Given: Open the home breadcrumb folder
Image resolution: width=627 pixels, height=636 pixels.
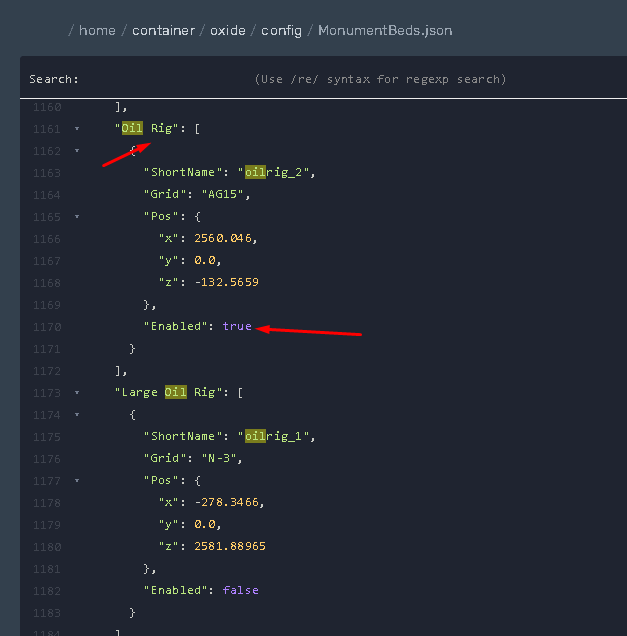Looking at the screenshot, I should tap(97, 30).
